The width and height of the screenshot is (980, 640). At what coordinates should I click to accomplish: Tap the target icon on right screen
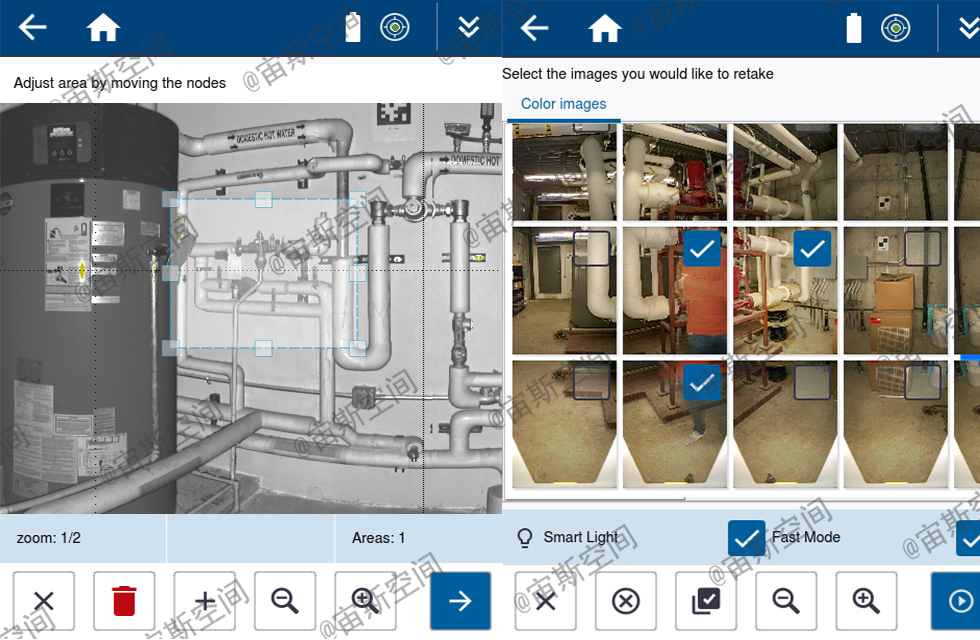(x=896, y=28)
